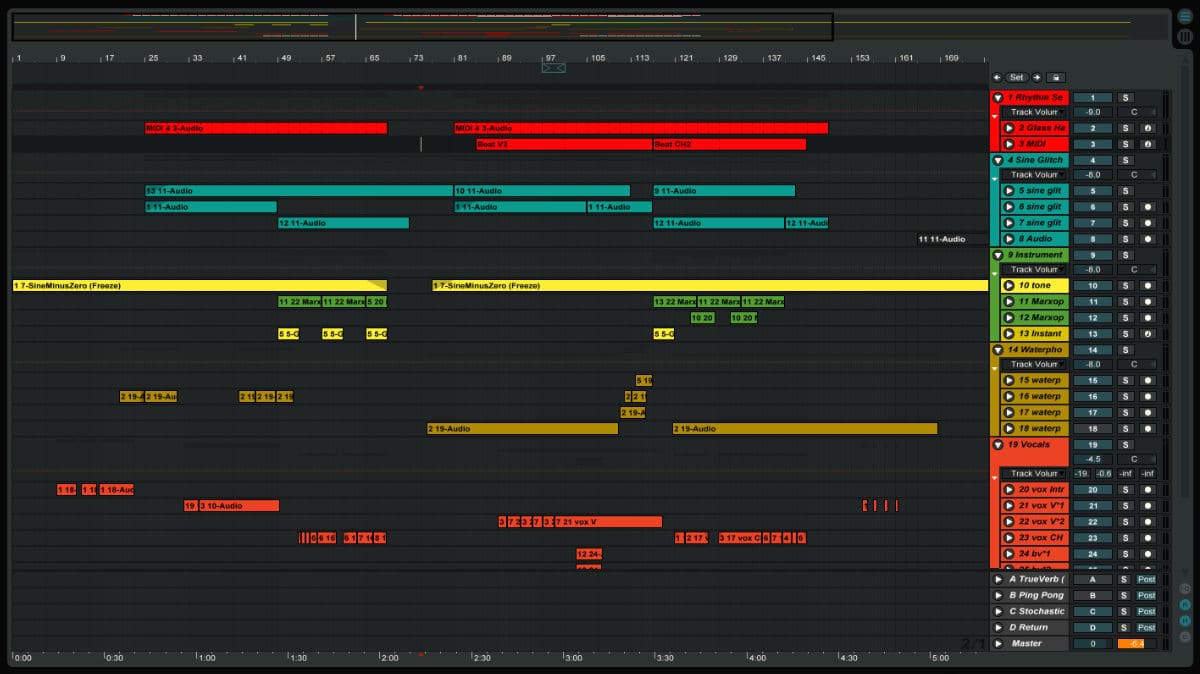Viewport: 1200px width, 674px height.
Task: Arm track 11 Marxop for recording
Action: pos(1148,302)
